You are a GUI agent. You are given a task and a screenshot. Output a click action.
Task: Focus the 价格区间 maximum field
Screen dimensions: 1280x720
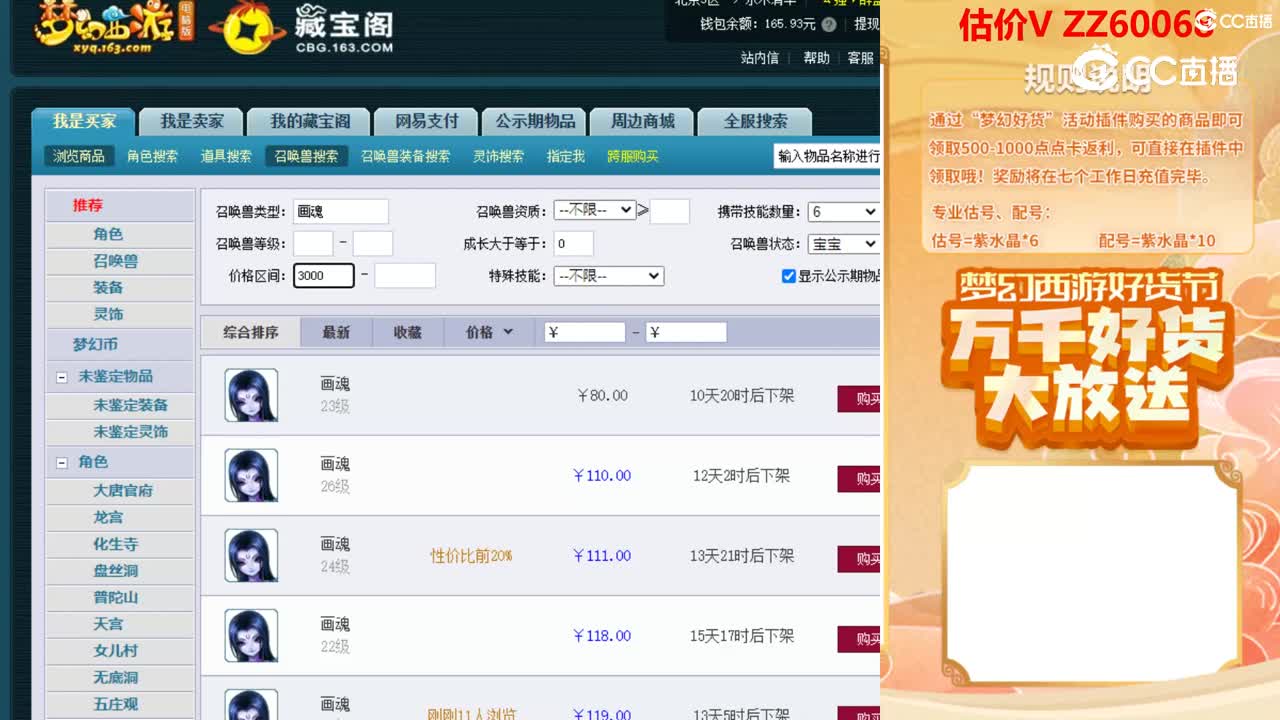tap(405, 275)
